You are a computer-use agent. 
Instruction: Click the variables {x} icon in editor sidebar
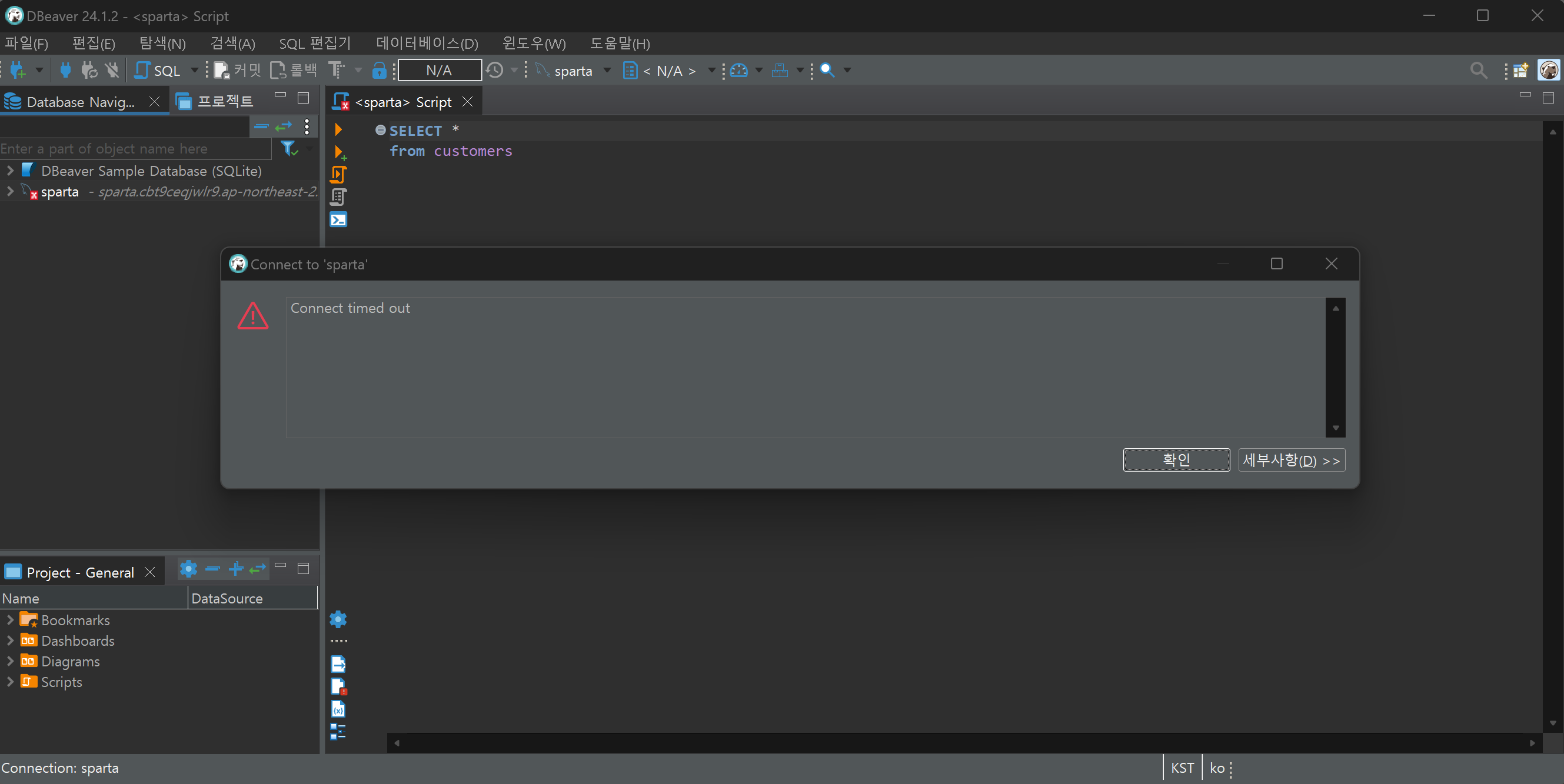point(338,709)
